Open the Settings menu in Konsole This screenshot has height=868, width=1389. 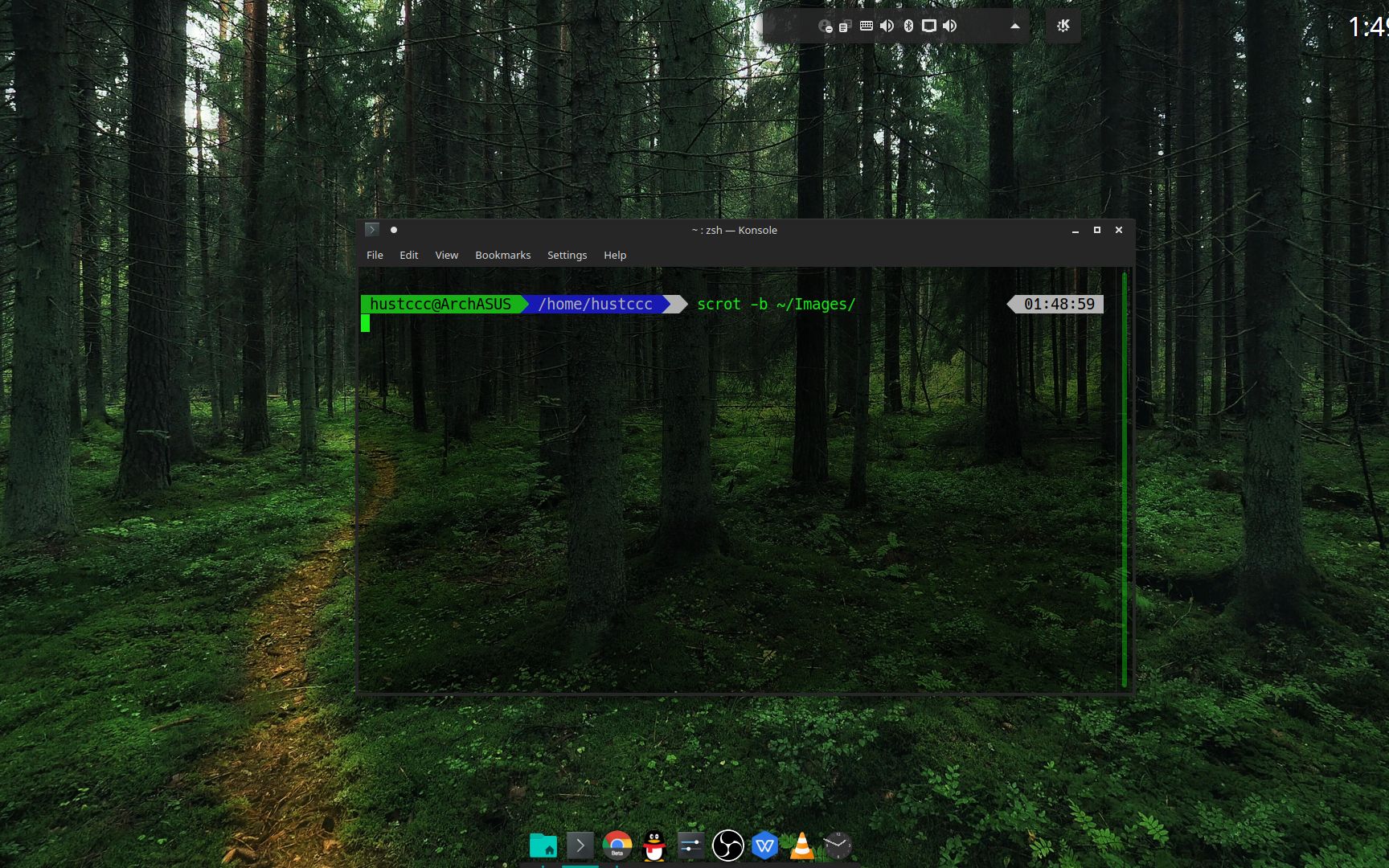point(567,255)
